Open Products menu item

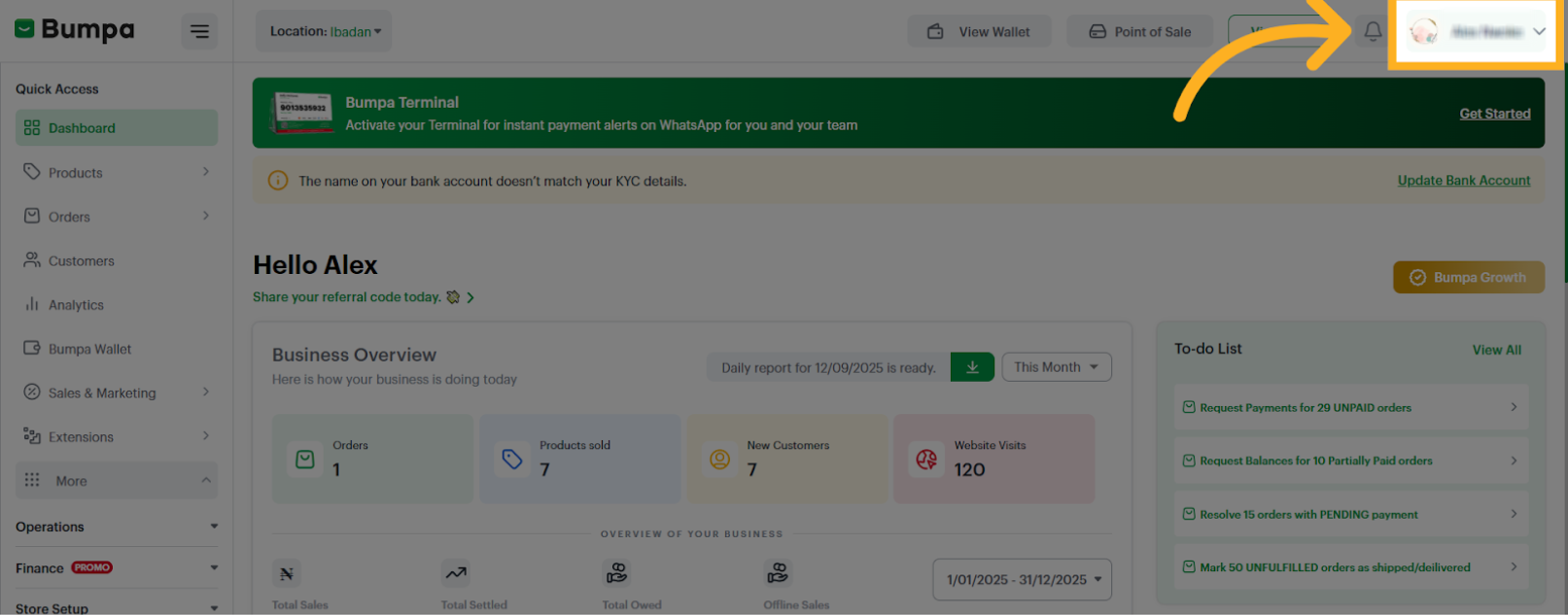(117, 172)
